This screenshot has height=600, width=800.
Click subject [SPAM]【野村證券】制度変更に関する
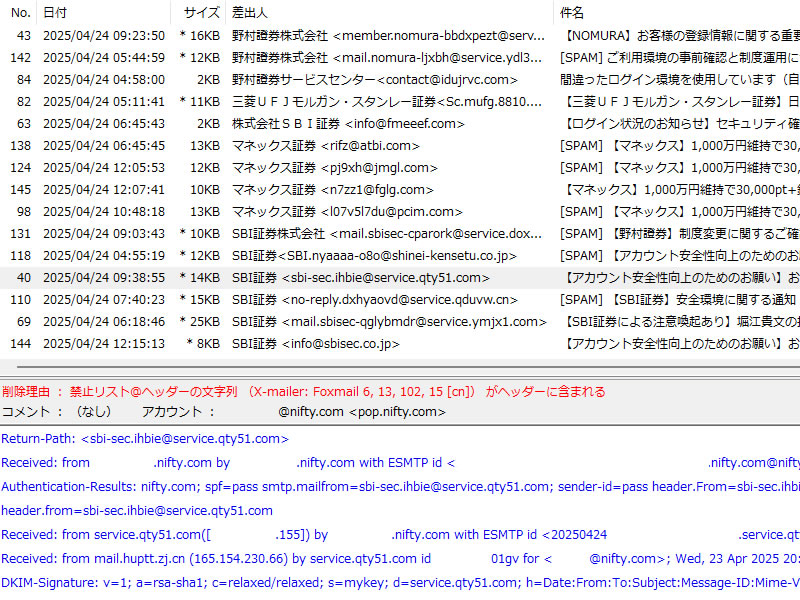point(680,233)
